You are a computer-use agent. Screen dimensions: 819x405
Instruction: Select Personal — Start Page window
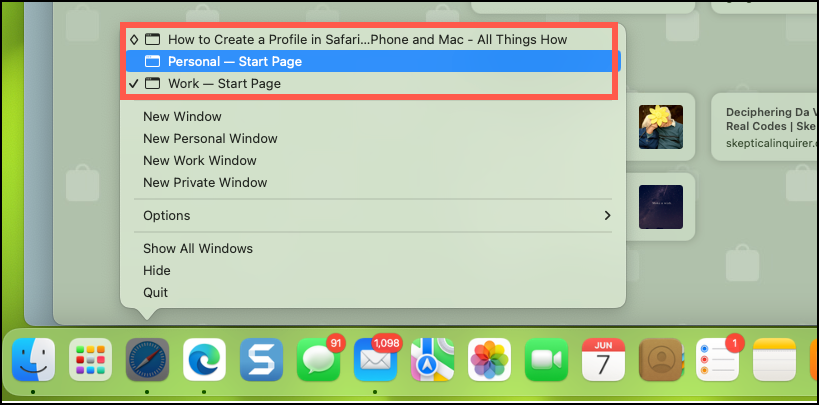point(373,62)
